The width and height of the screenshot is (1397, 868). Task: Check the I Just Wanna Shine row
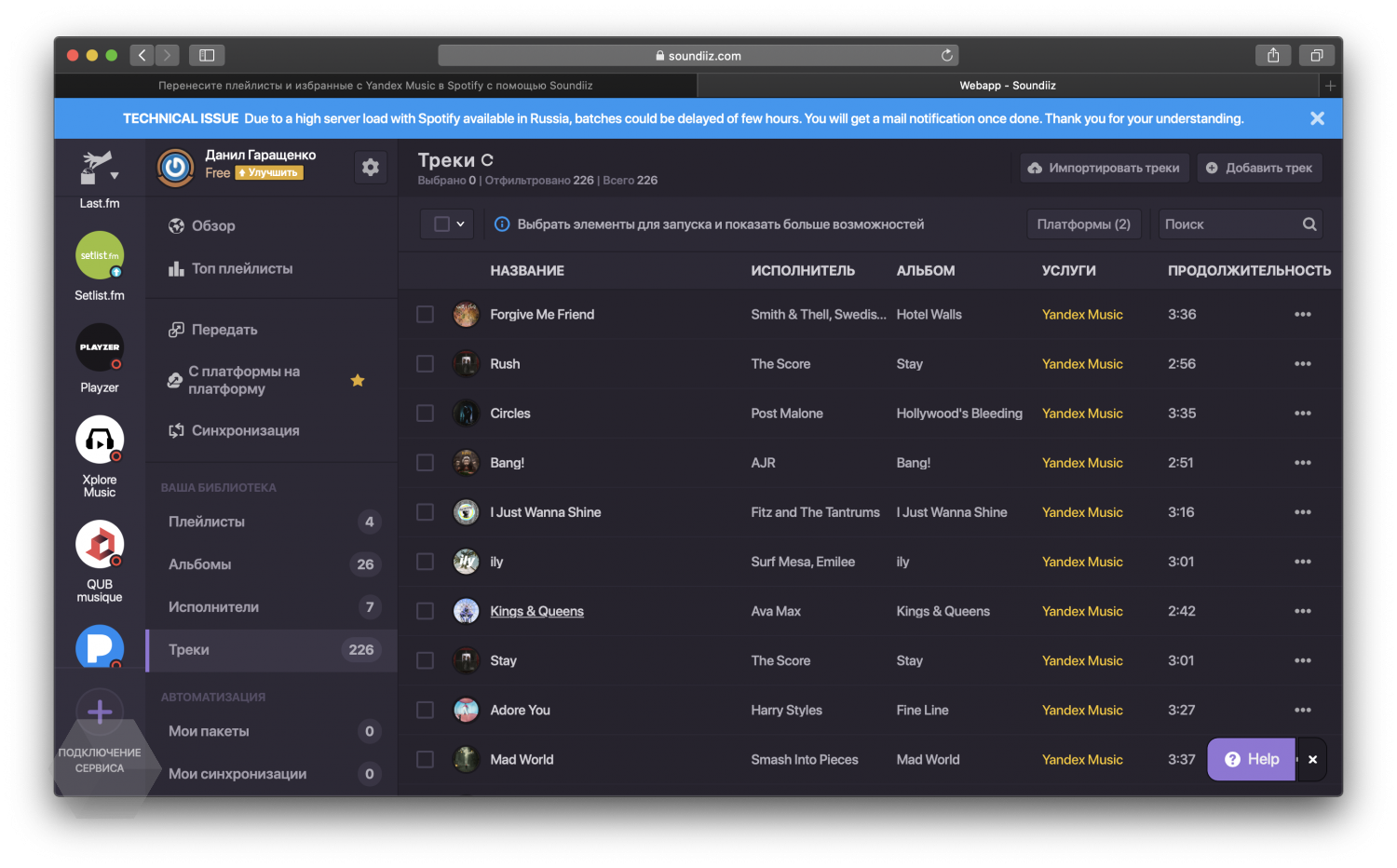point(425,511)
